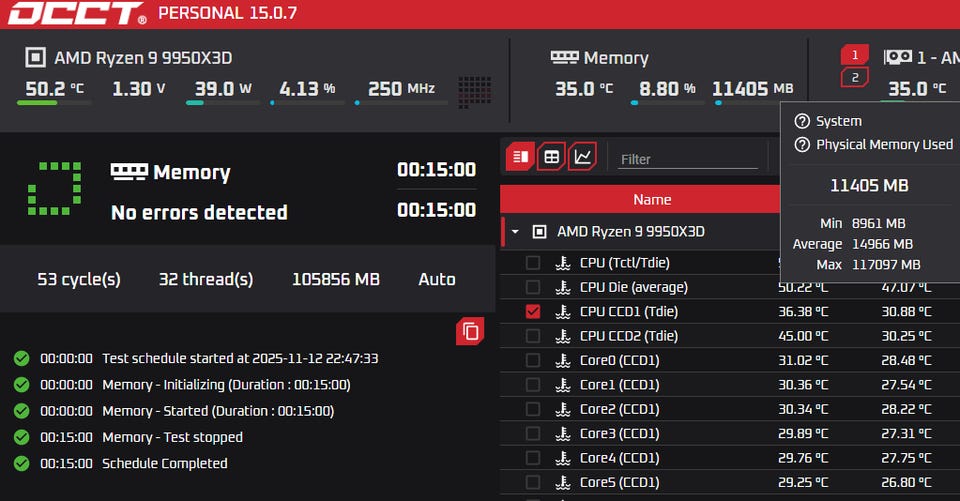Switch to graph monitoring view
960x501 pixels.
582,157
